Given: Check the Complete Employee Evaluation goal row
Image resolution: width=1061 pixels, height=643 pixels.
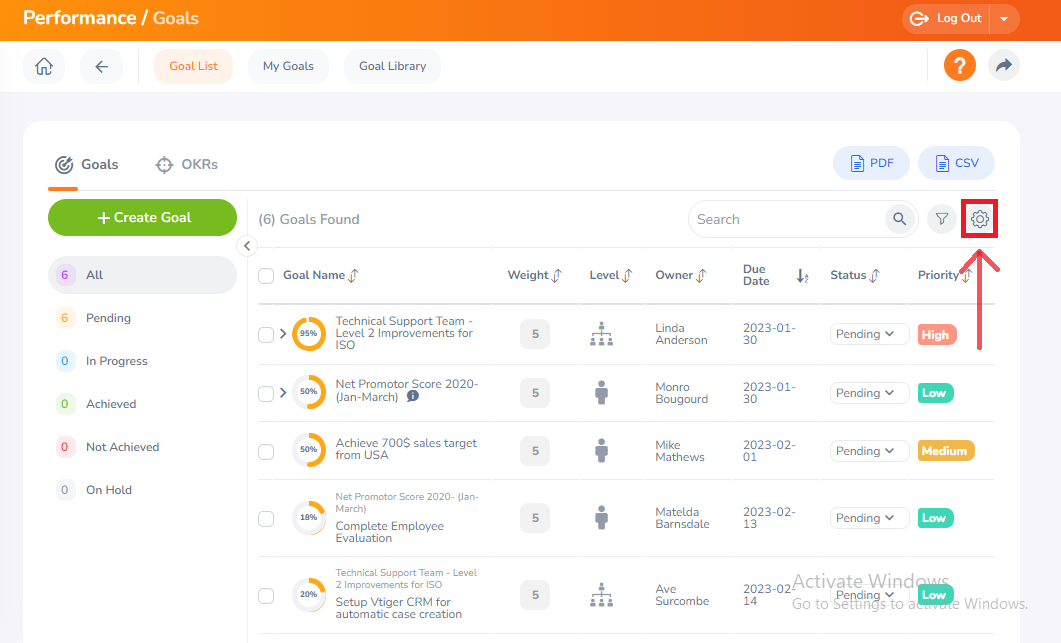Looking at the screenshot, I should [x=266, y=518].
